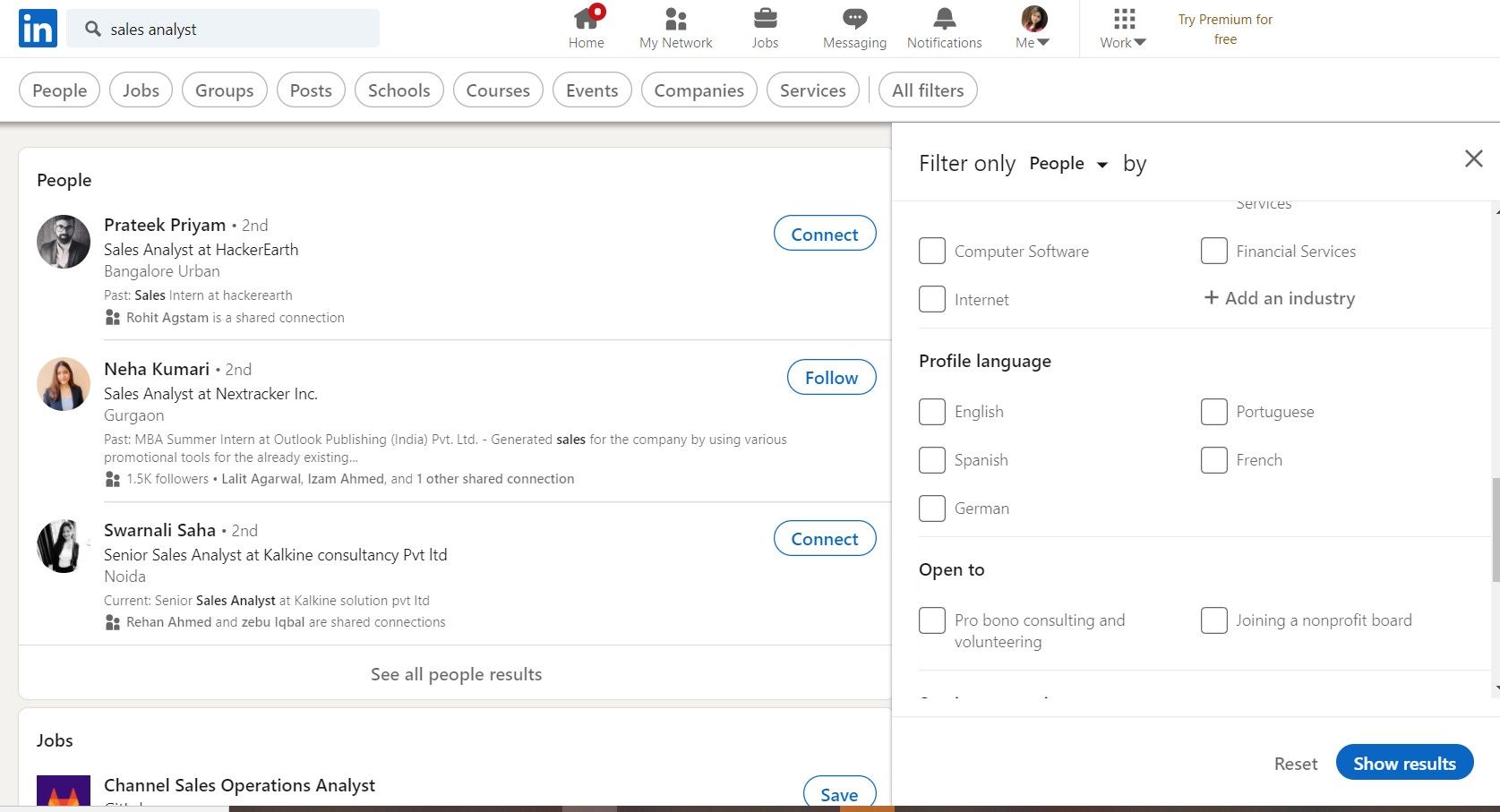Enable Pro bono consulting and volunteering
Image resolution: width=1500 pixels, height=812 pixels.
[931, 620]
